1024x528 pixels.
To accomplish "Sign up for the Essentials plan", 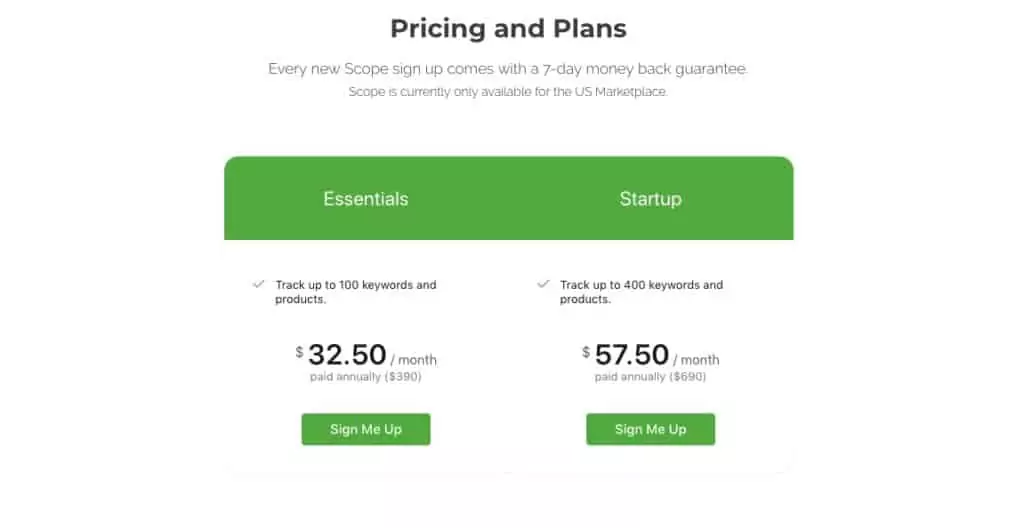I will 366,429.
